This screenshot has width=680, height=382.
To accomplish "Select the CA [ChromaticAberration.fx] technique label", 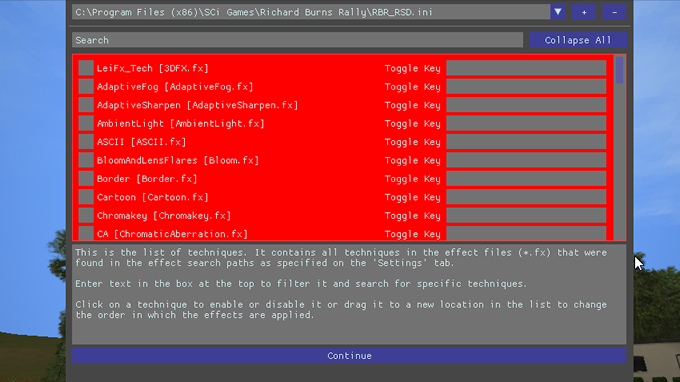I will [x=172, y=234].
